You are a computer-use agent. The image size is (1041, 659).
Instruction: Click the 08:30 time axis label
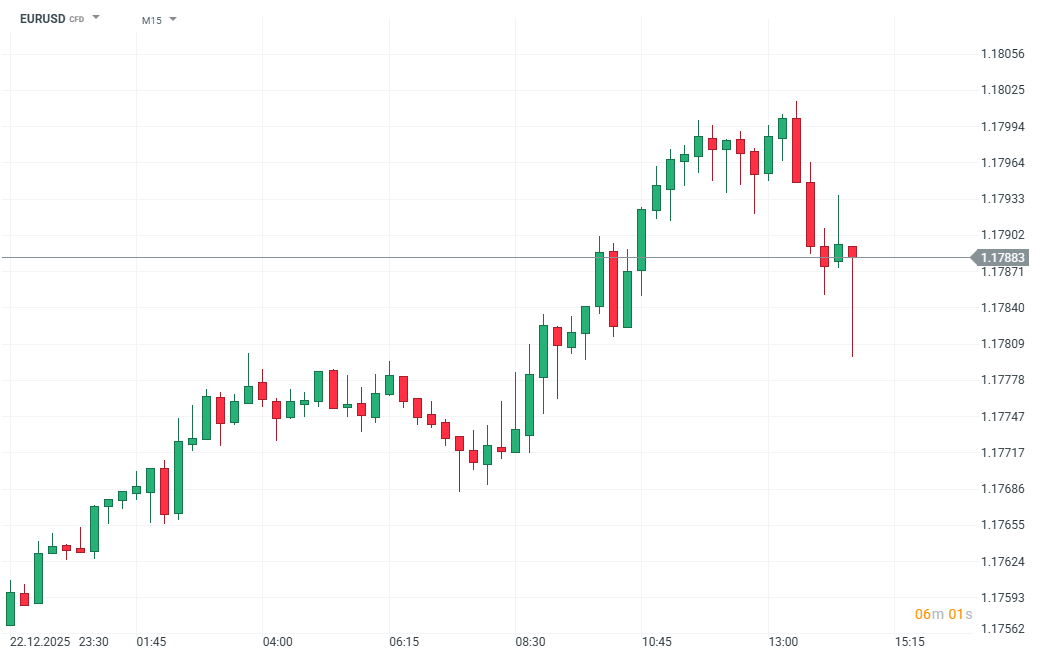point(530,641)
